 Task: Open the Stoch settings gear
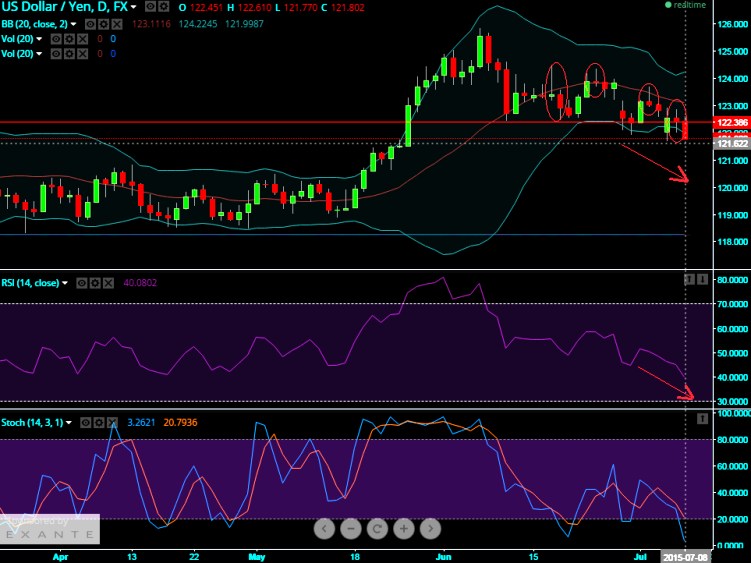click(x=99, y=423)
